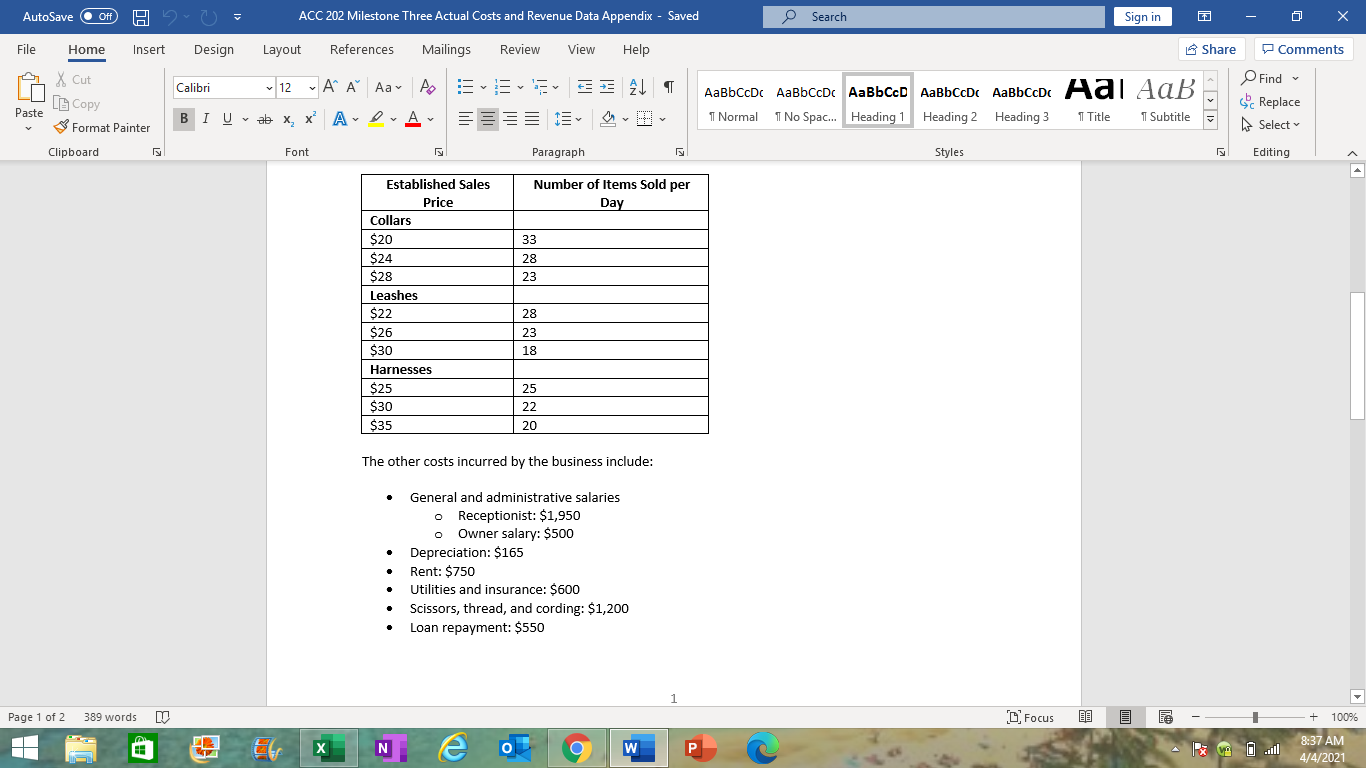
Task: Toggle bold formatting
Action: pos(183,118)
